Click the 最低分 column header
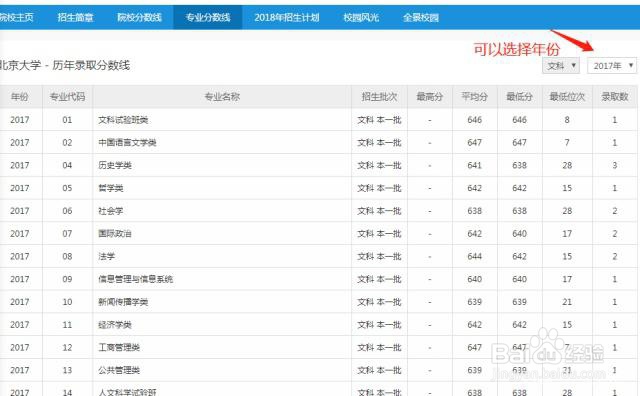640x396 pixels. (520, 97)
